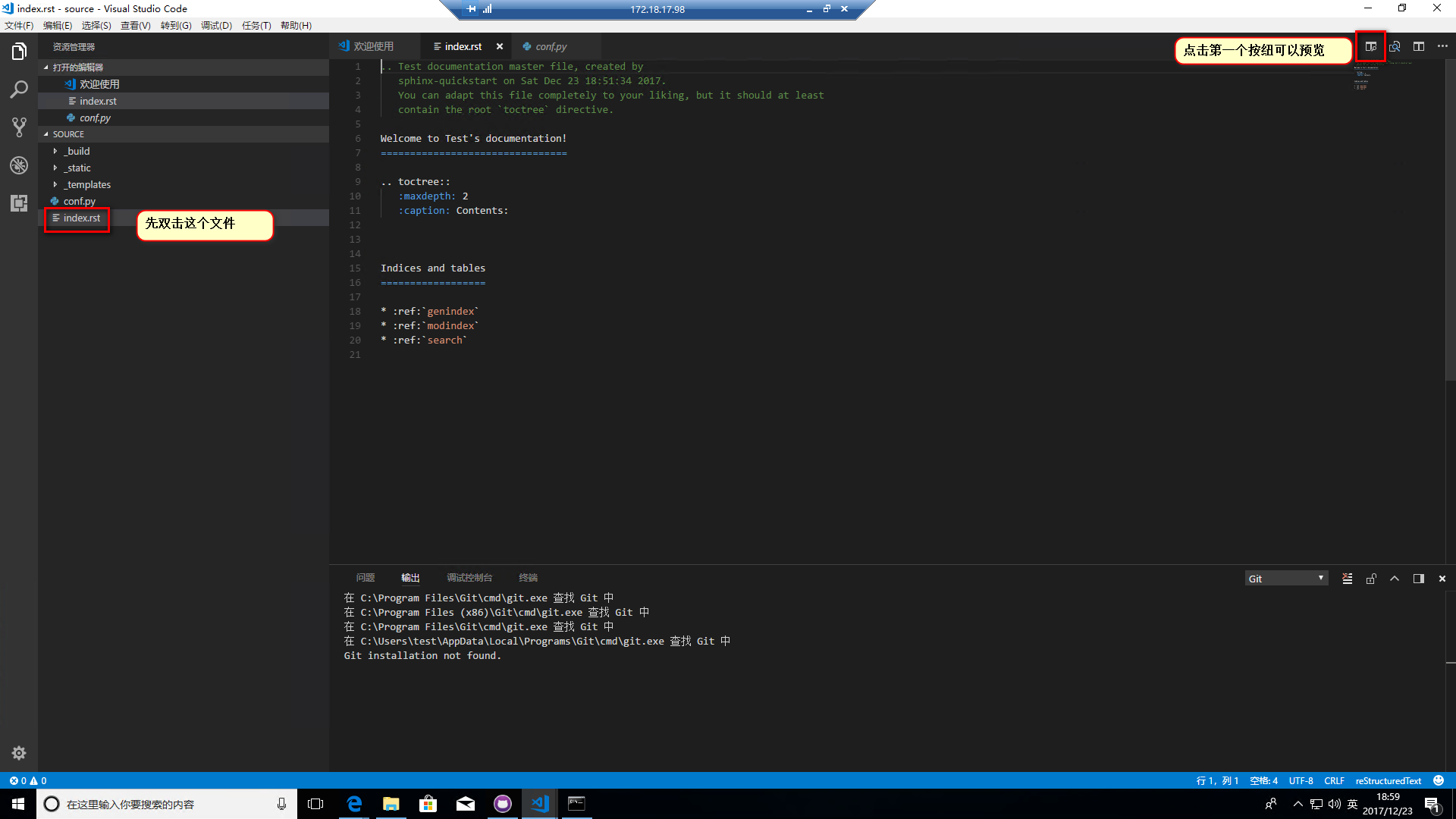Expand the _templates folder
Screen dimensions: 1456x819
tap(87, 184)
